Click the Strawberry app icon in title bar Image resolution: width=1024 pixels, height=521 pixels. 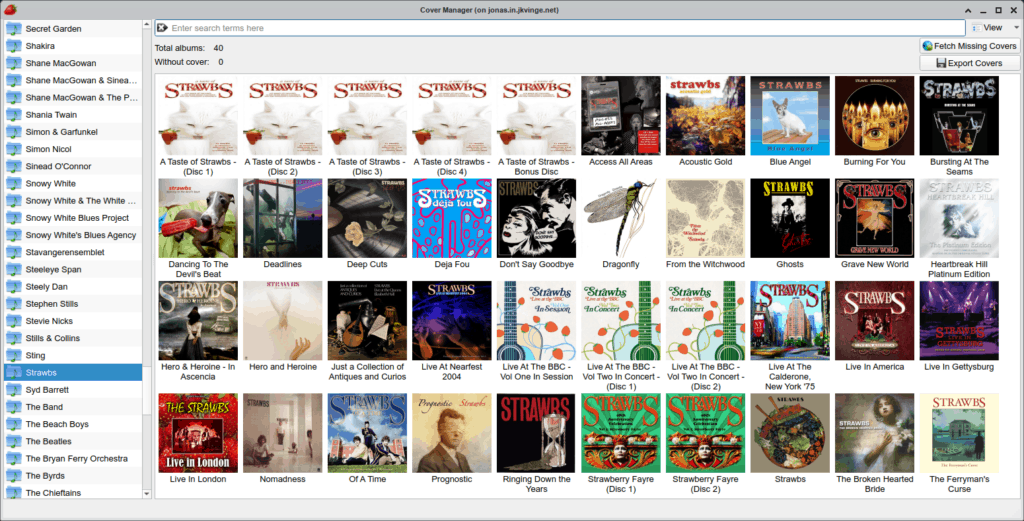click(10, 10)
